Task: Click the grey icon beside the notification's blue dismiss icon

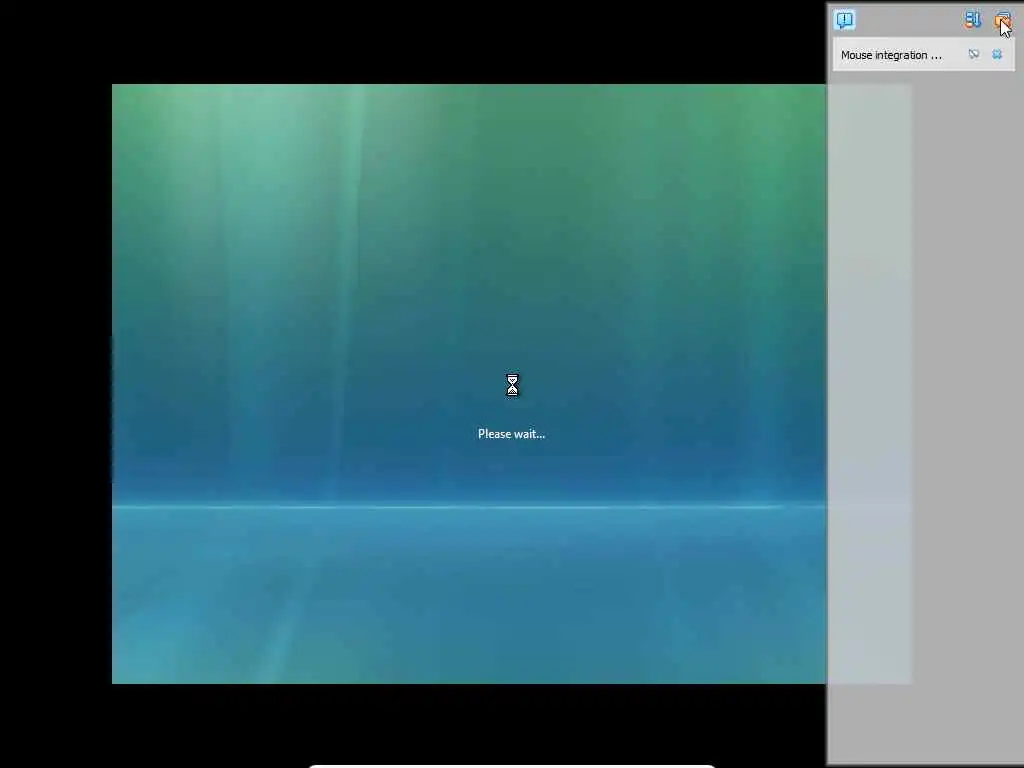Action: pos(974,55)
